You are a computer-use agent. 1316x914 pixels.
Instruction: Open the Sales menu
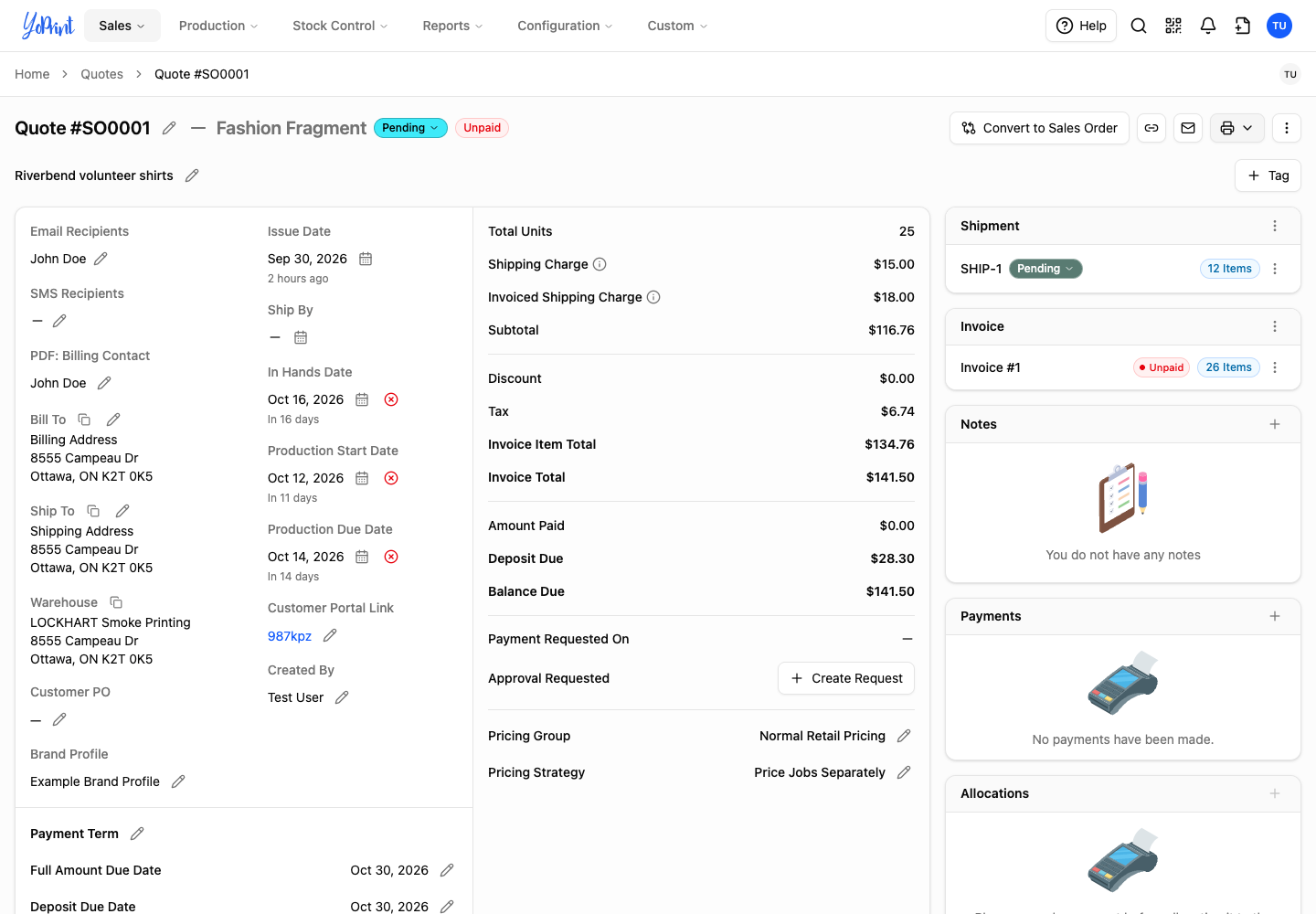pyautogui.click(x=122, y=26)
